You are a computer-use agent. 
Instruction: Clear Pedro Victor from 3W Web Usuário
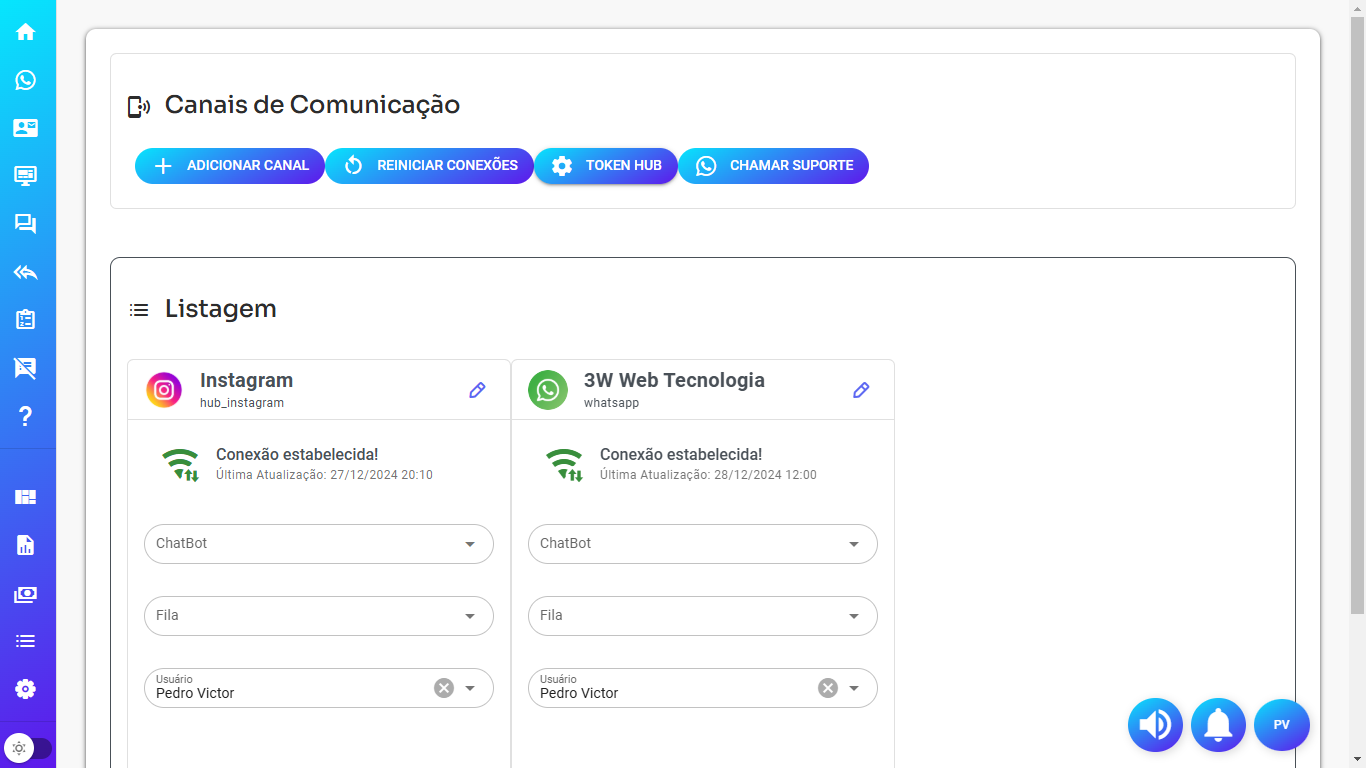(828, 688)
